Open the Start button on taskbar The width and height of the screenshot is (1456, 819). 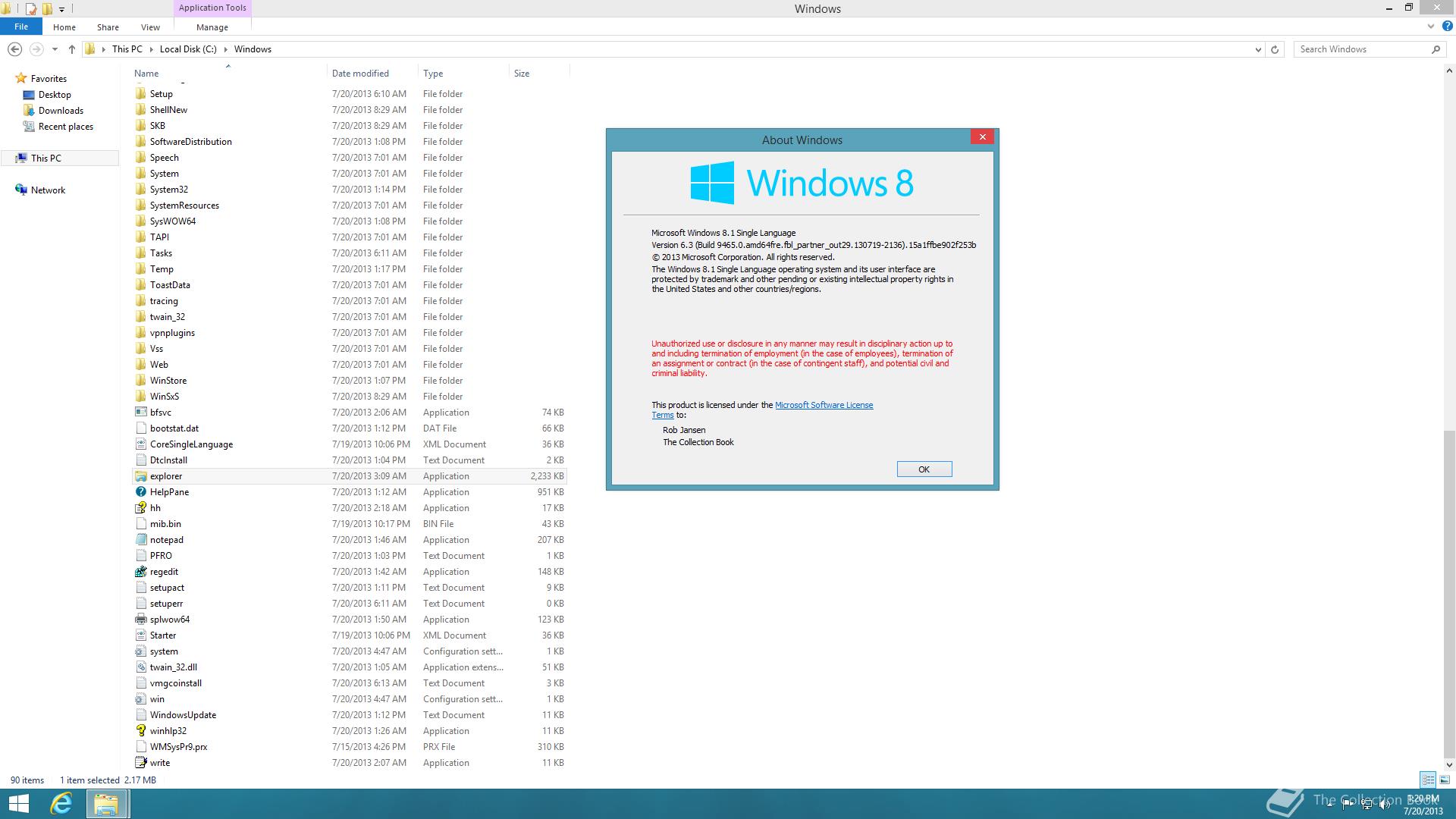18,804
